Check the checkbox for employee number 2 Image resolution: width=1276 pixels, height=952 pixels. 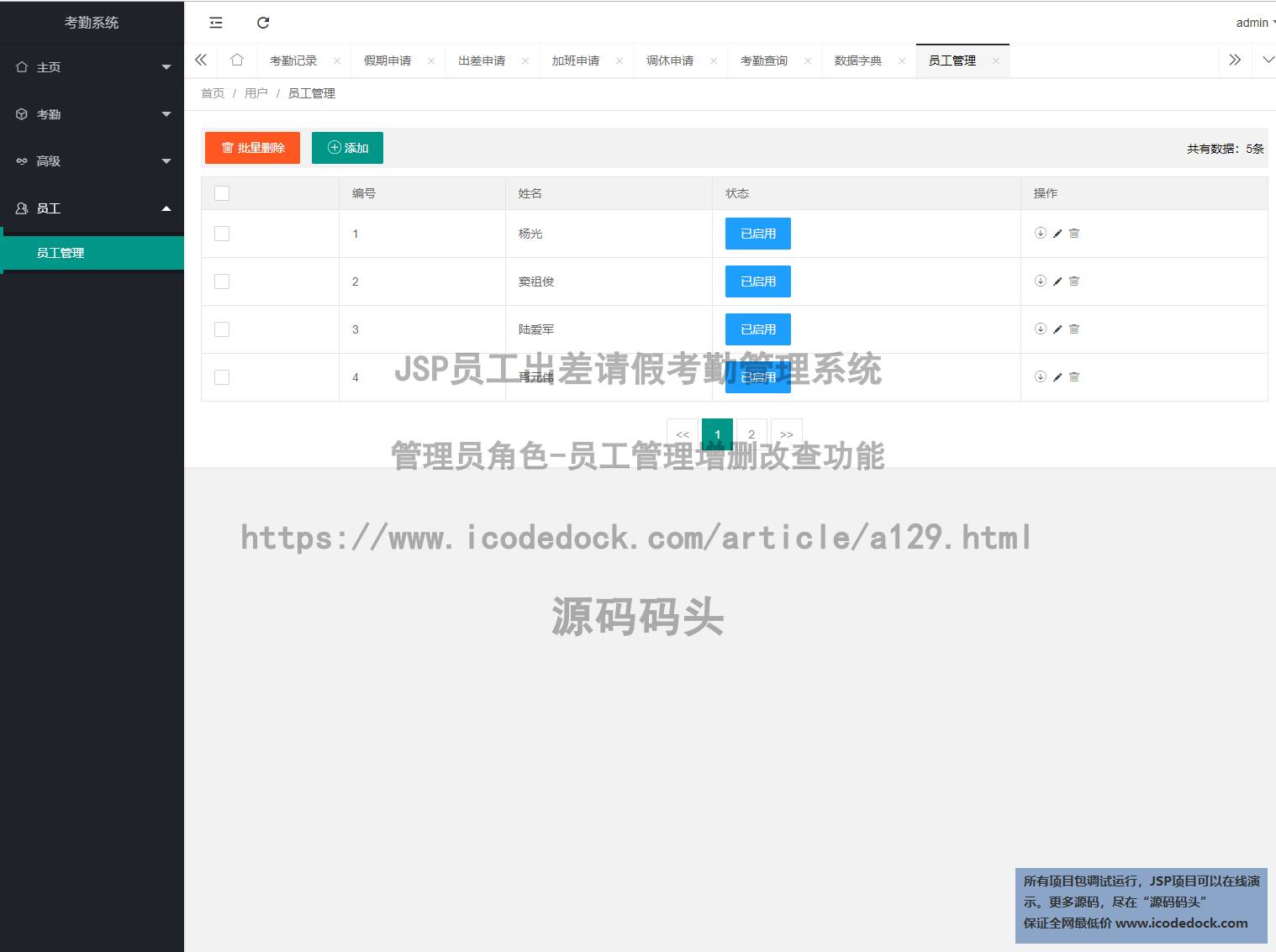222,281
